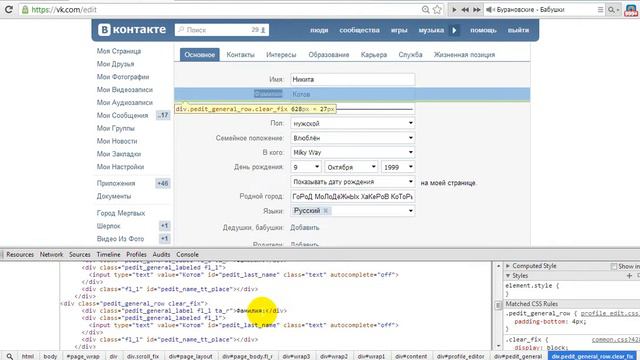The image size is (640, 360).
Task: Open the birthday month Октября dropdown
Action: [351, 167]
